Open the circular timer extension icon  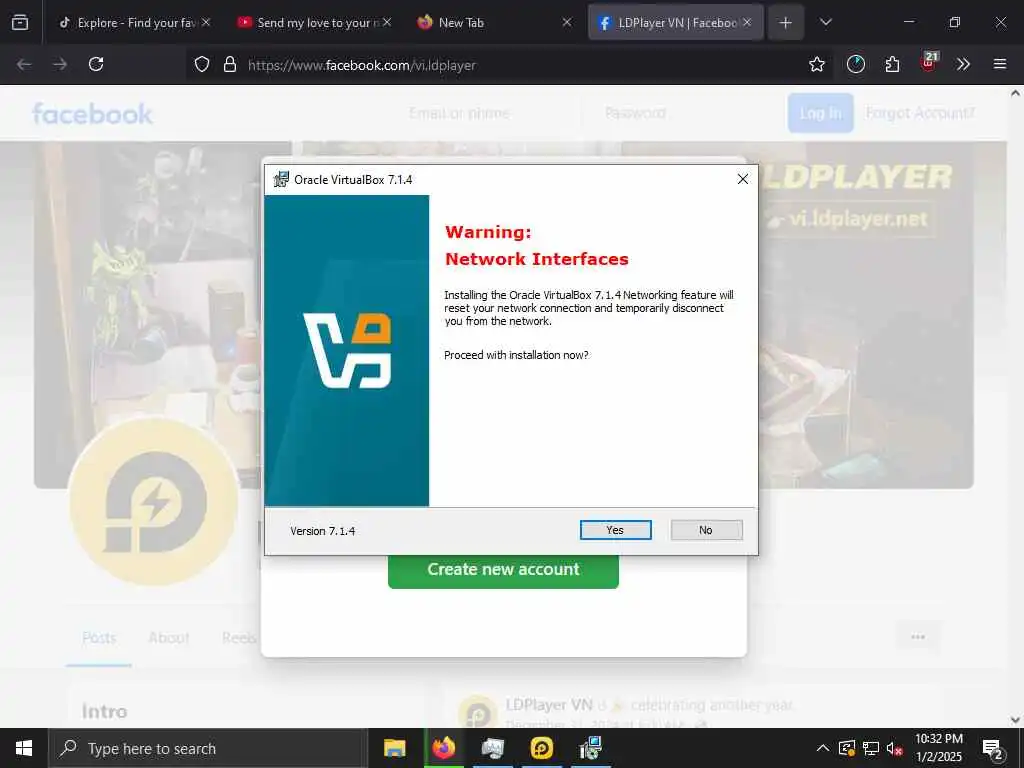856,64
